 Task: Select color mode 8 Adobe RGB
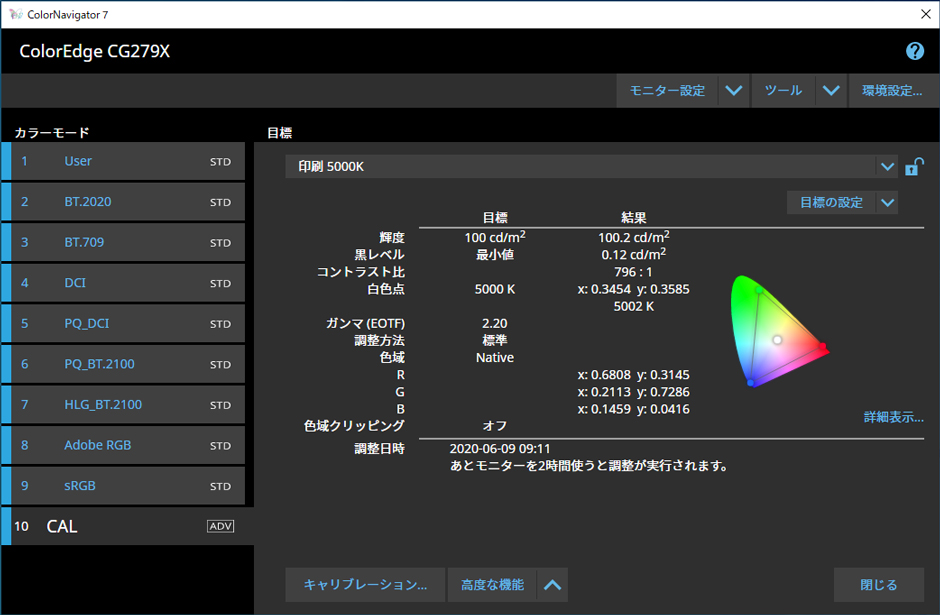click(123, 445)
